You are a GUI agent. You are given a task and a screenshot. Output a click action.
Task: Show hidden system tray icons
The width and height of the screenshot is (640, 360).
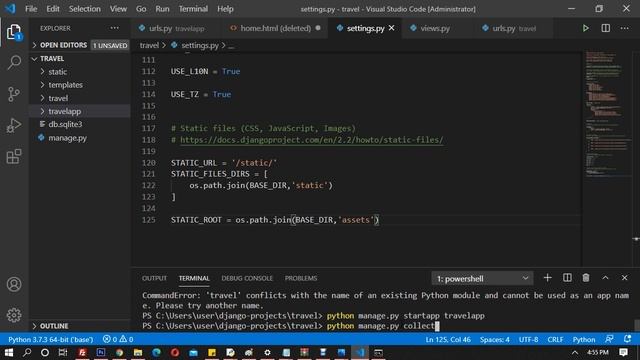coord(575,352)
